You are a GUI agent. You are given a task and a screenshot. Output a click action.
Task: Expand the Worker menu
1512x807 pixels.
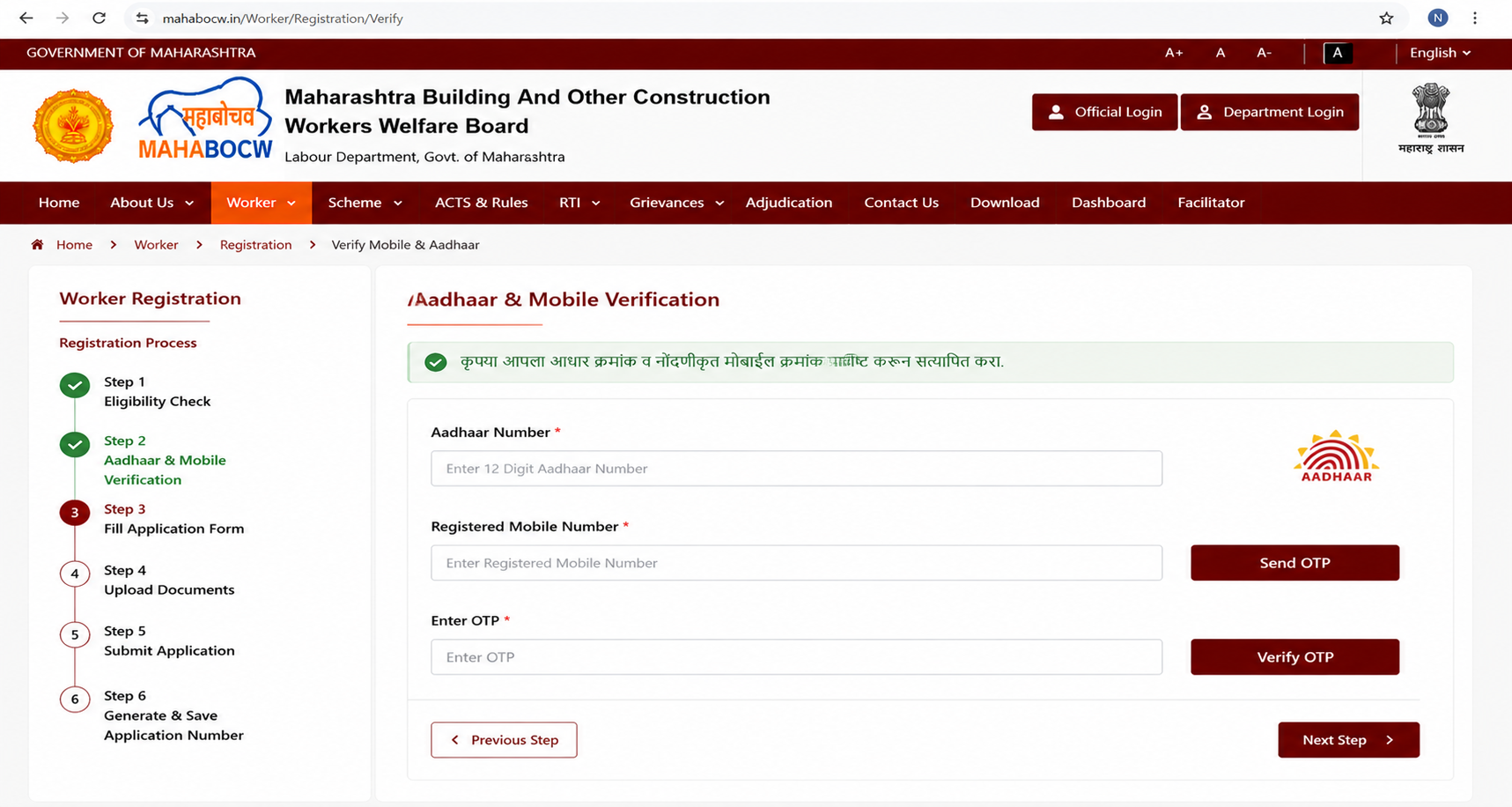tap(262, 203)
